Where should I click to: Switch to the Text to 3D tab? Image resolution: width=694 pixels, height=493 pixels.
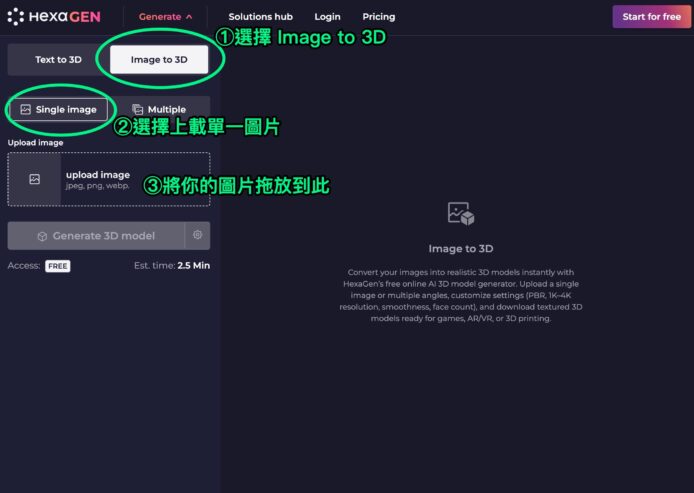point(58,60)
